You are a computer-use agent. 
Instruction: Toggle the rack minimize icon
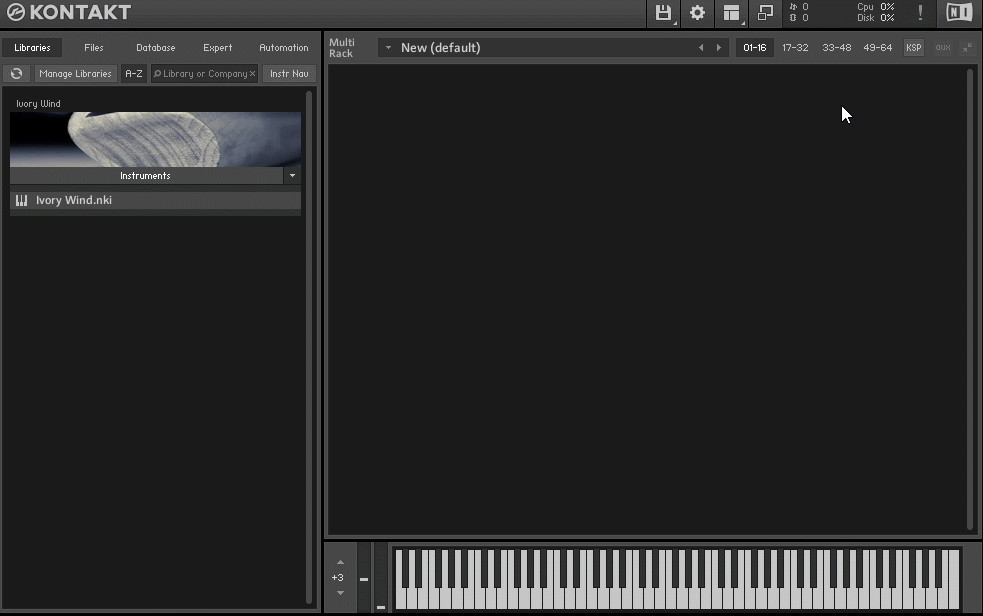[x=967, y=48]
